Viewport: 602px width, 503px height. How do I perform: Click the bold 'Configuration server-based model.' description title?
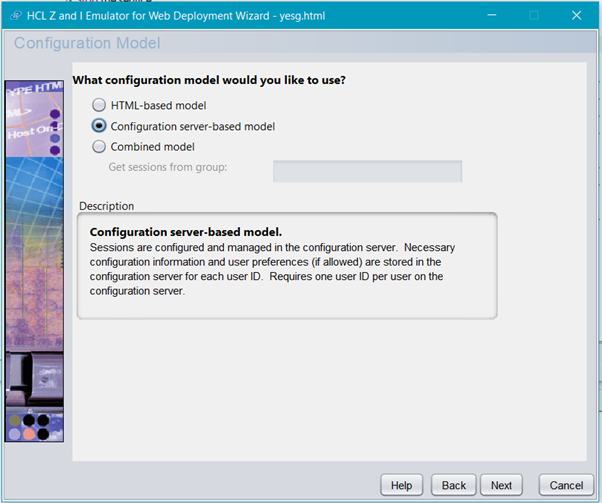tap(186, 232)
